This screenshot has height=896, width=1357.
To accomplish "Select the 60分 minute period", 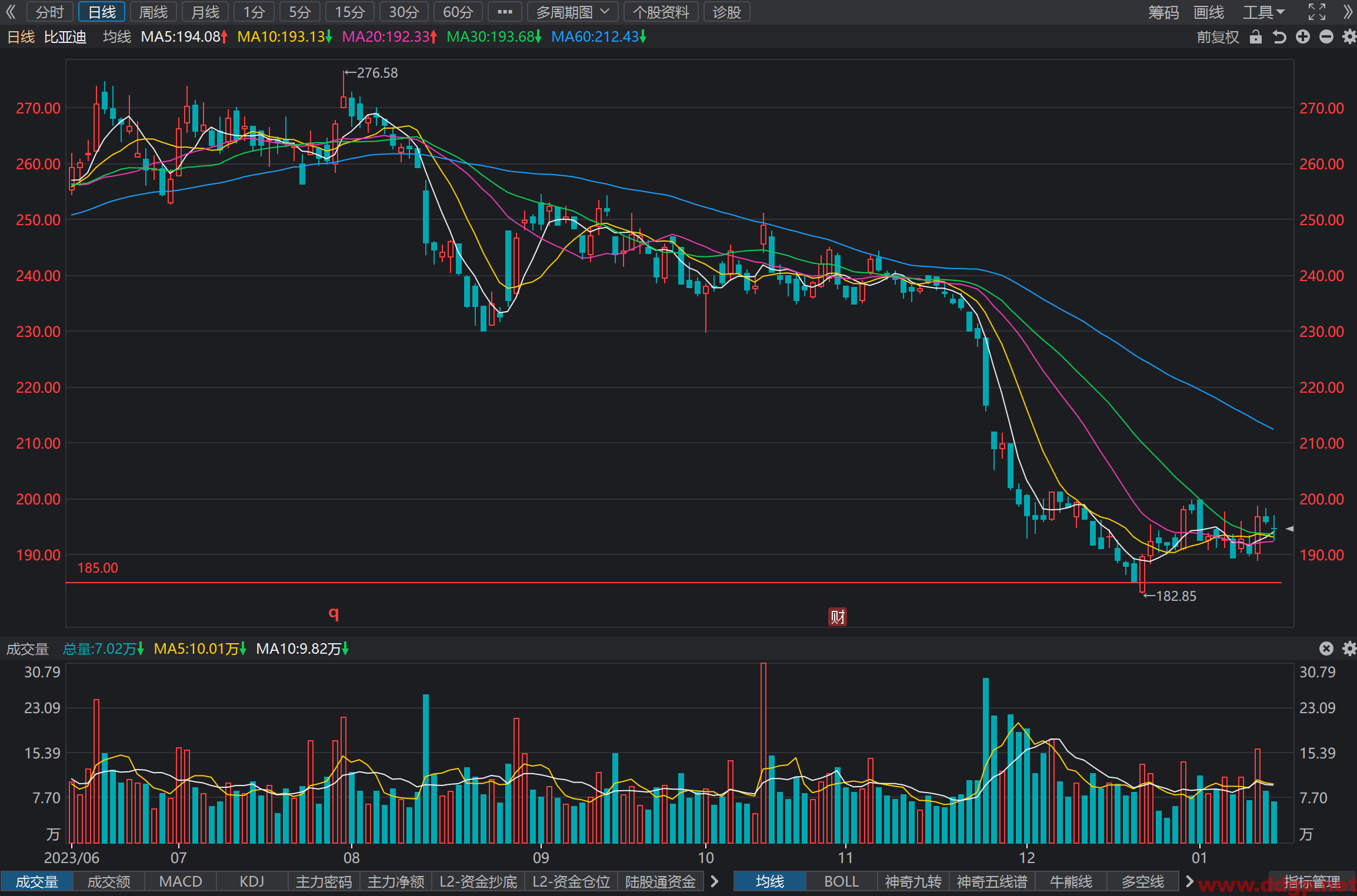I will pyautogui.click(x=458, y=12).
